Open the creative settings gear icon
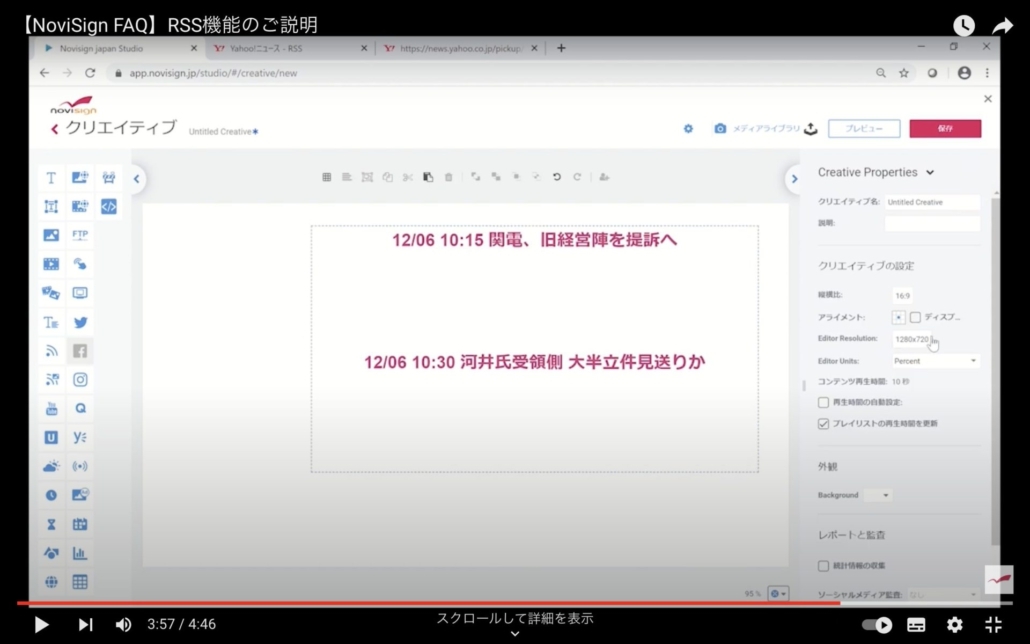Image resolution: width=1030 pixels, height=644 pixels. click(688, 129)
